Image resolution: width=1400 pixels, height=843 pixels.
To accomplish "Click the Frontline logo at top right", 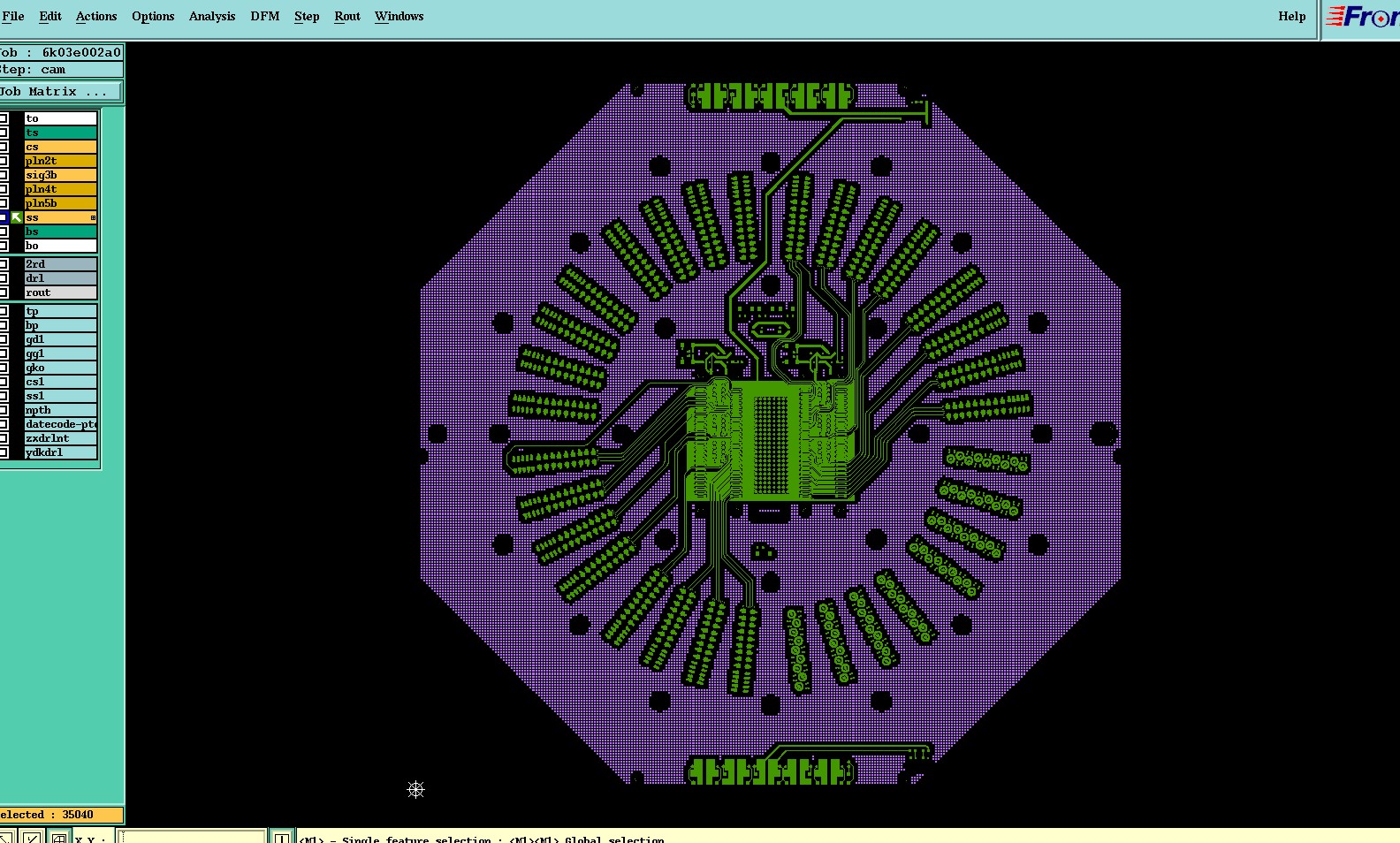I will [1362, 17].
